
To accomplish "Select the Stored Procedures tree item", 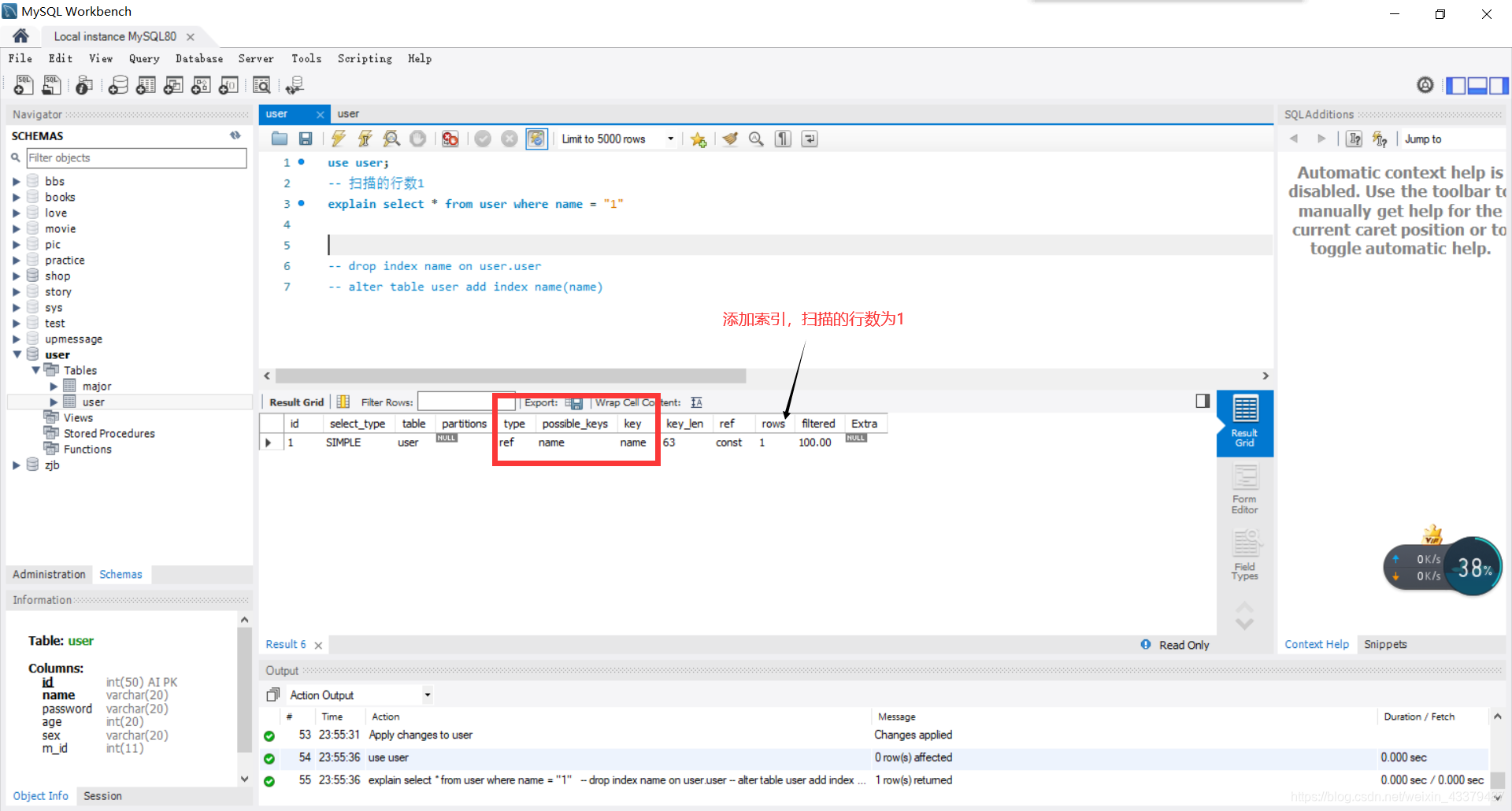I will [109, 434].
